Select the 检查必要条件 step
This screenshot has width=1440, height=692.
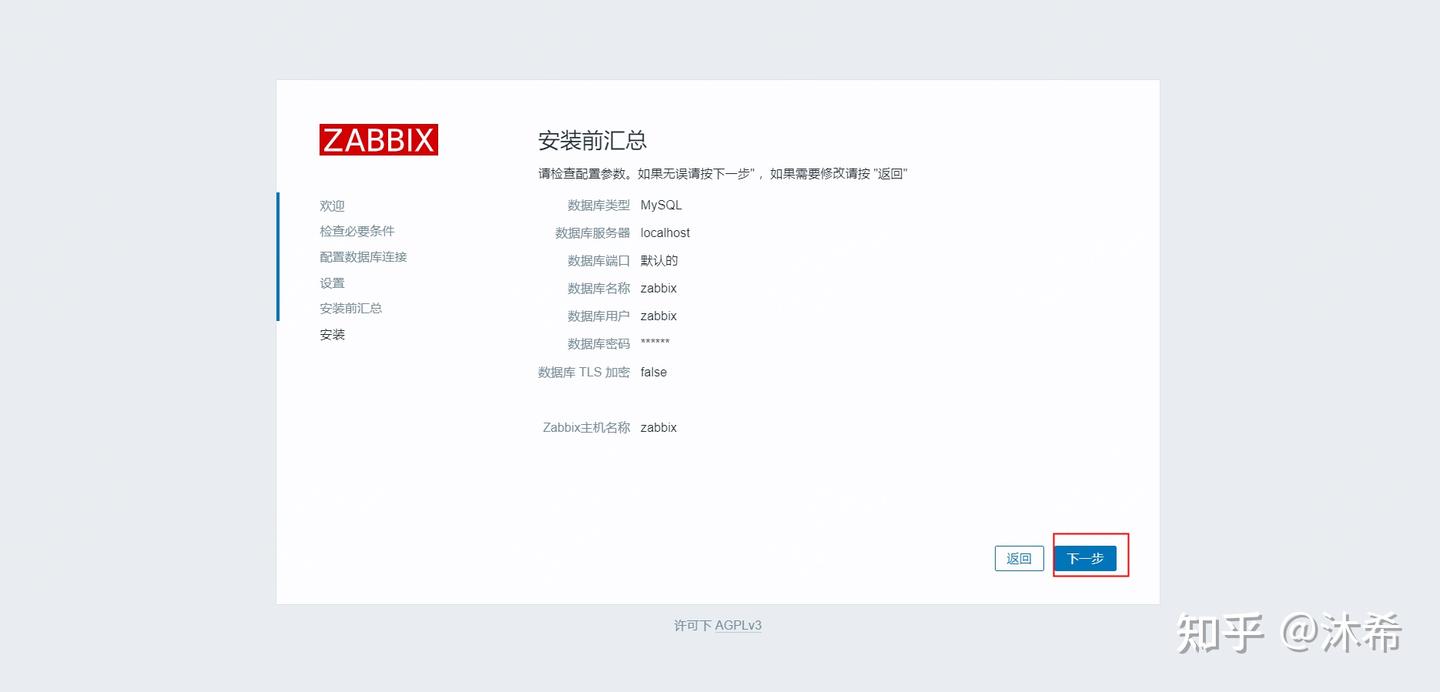[x=356, y=231]
